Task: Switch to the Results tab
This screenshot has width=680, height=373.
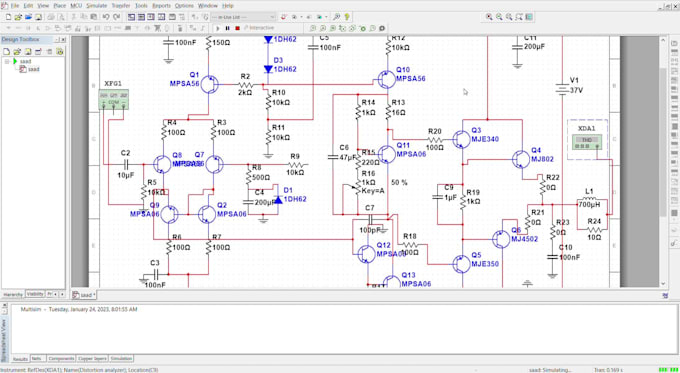Action: click(20, 359)
